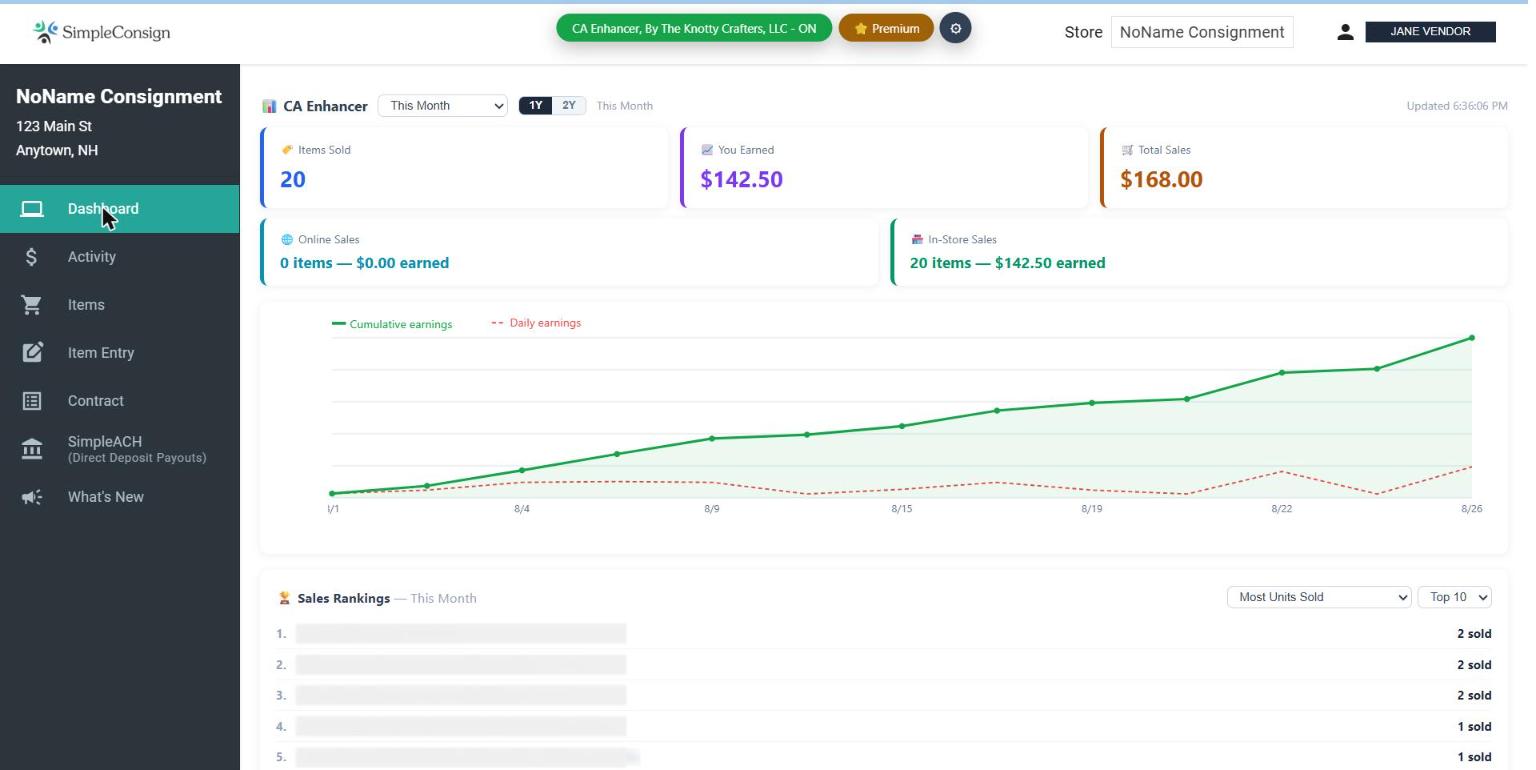Viewport: 1536px width, 770px height.
Task: Click the SimpleACH bank icon
Action: click(32, 449)
